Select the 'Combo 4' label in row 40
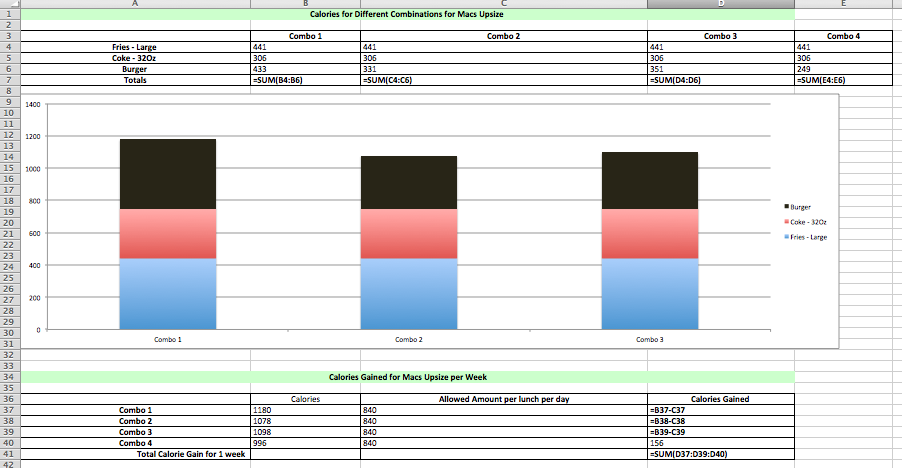Image resolution: width=902 pixels, height=468 pixels. [136, 443]
